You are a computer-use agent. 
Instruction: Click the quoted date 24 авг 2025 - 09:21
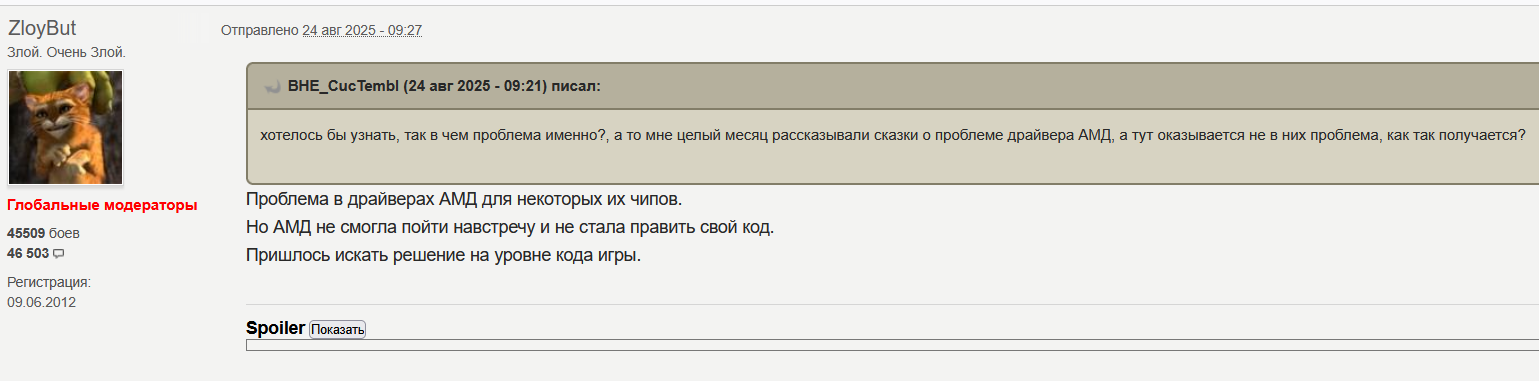(x=475, y=86)
